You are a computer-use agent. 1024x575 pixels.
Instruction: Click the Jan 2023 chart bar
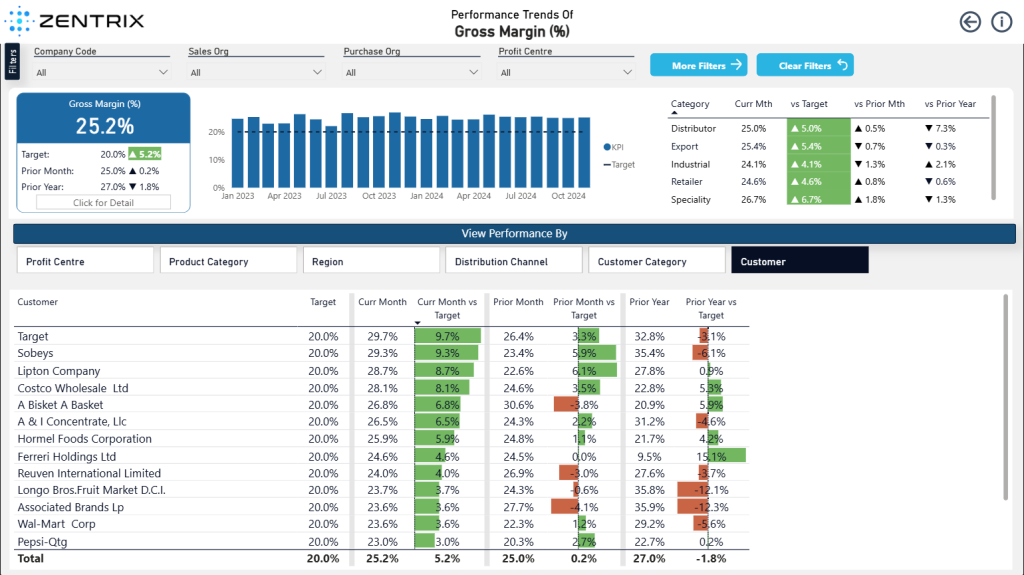click(x=238, y=153)
